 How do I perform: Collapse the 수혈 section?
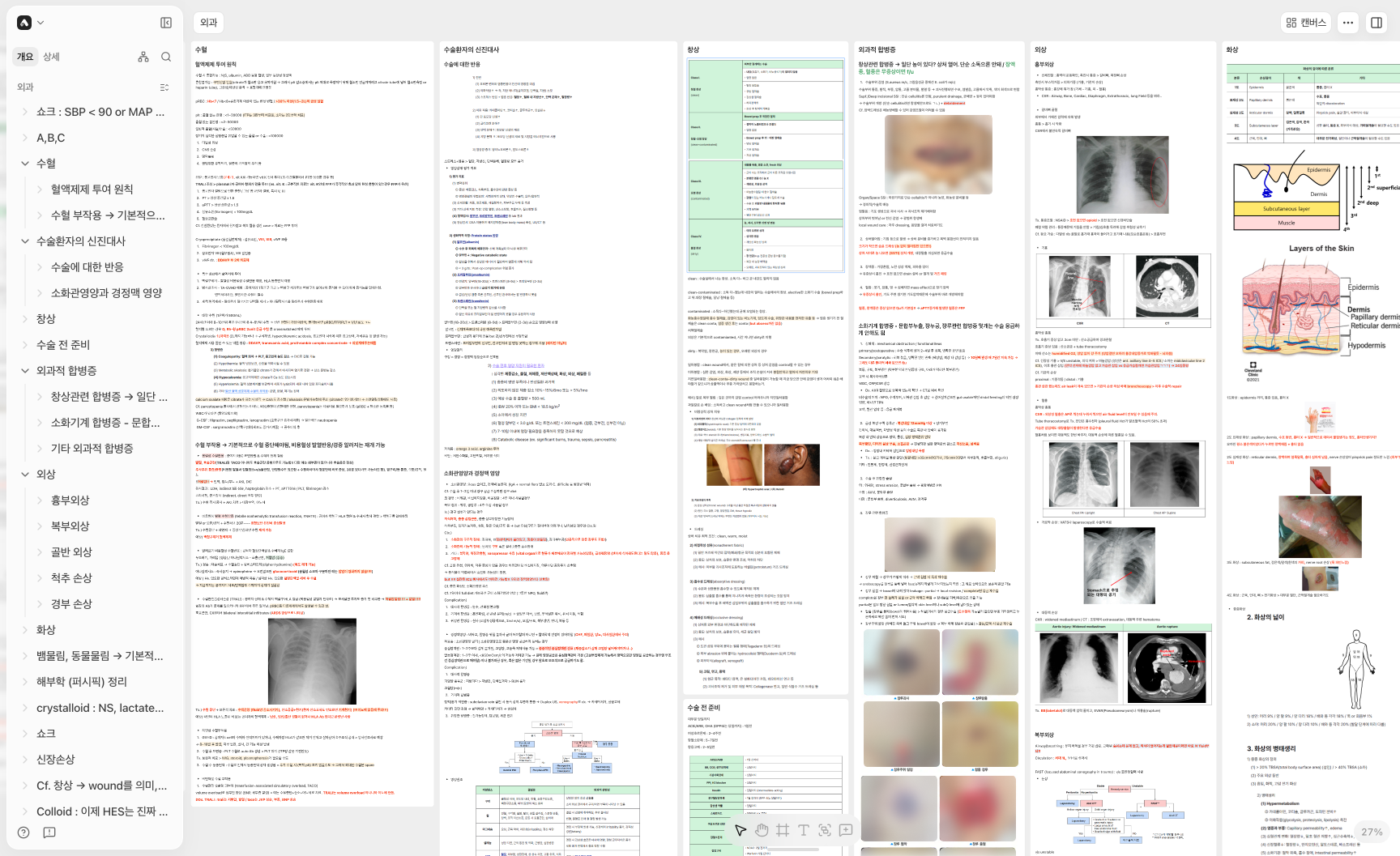(x=25, y=164)
